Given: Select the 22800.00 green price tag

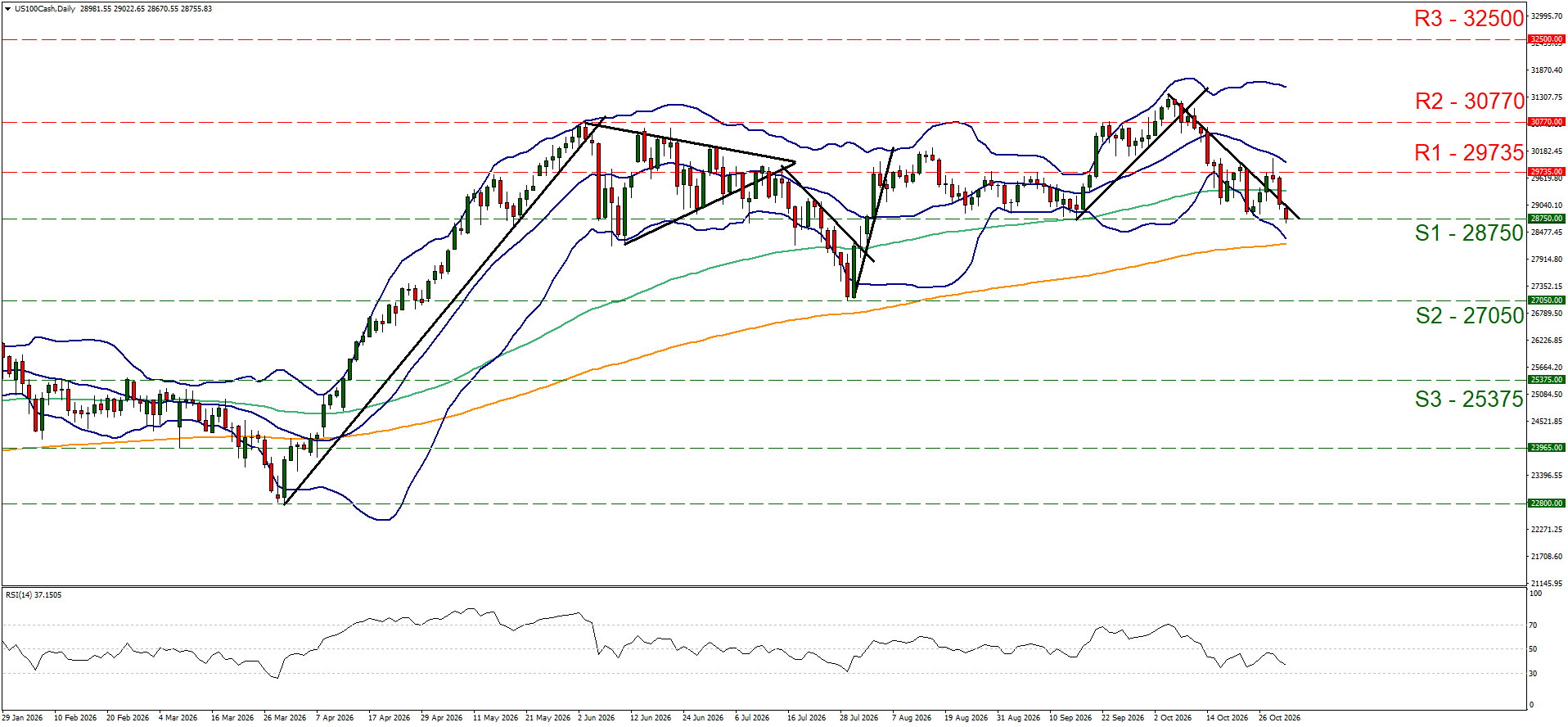Looking at the screenshot, I should click(x=1547, y=503).
